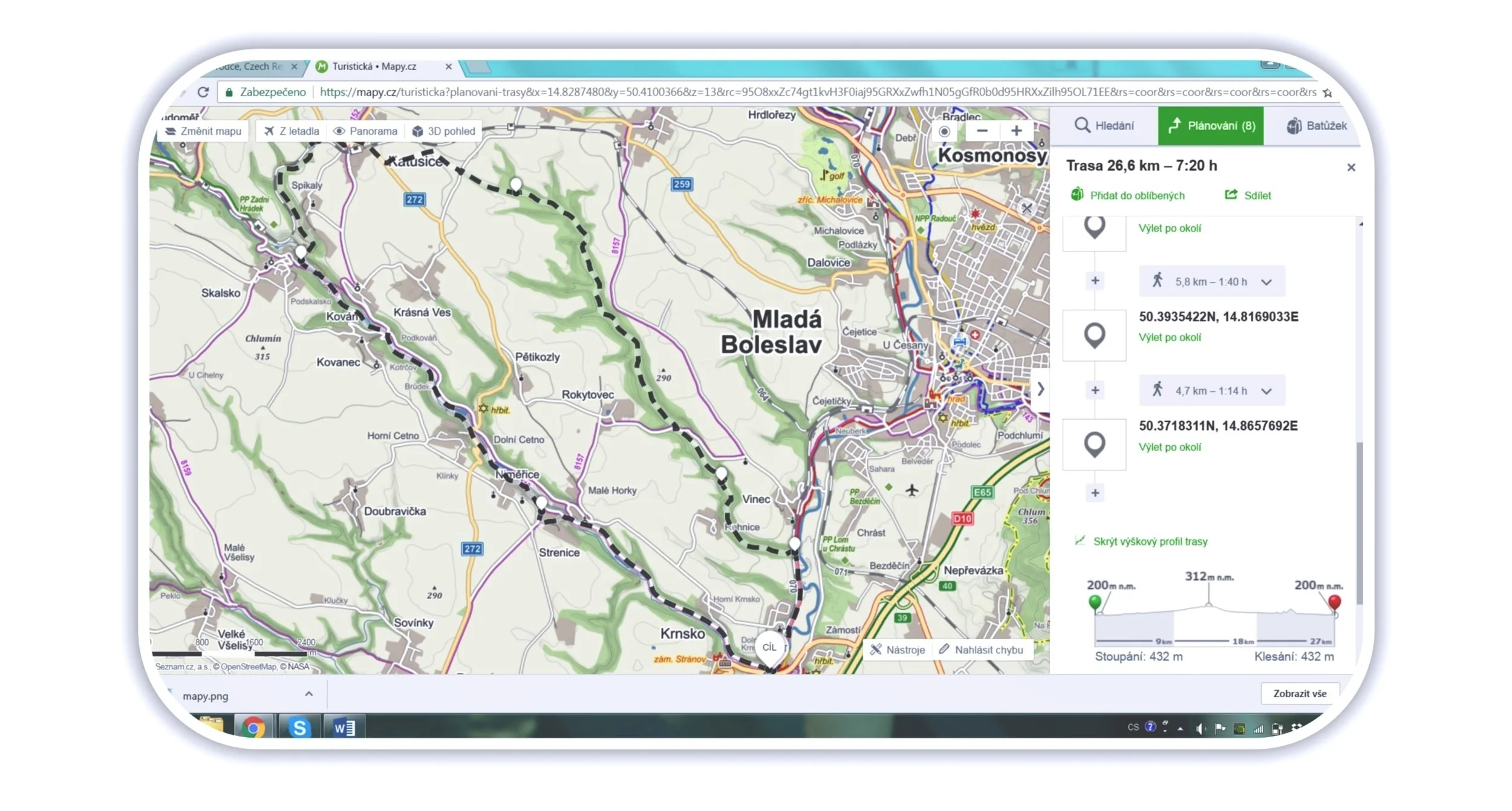Viewport: 1512px width, 811px height.
Task: Open Word from the taskbar
Action: 345,727
